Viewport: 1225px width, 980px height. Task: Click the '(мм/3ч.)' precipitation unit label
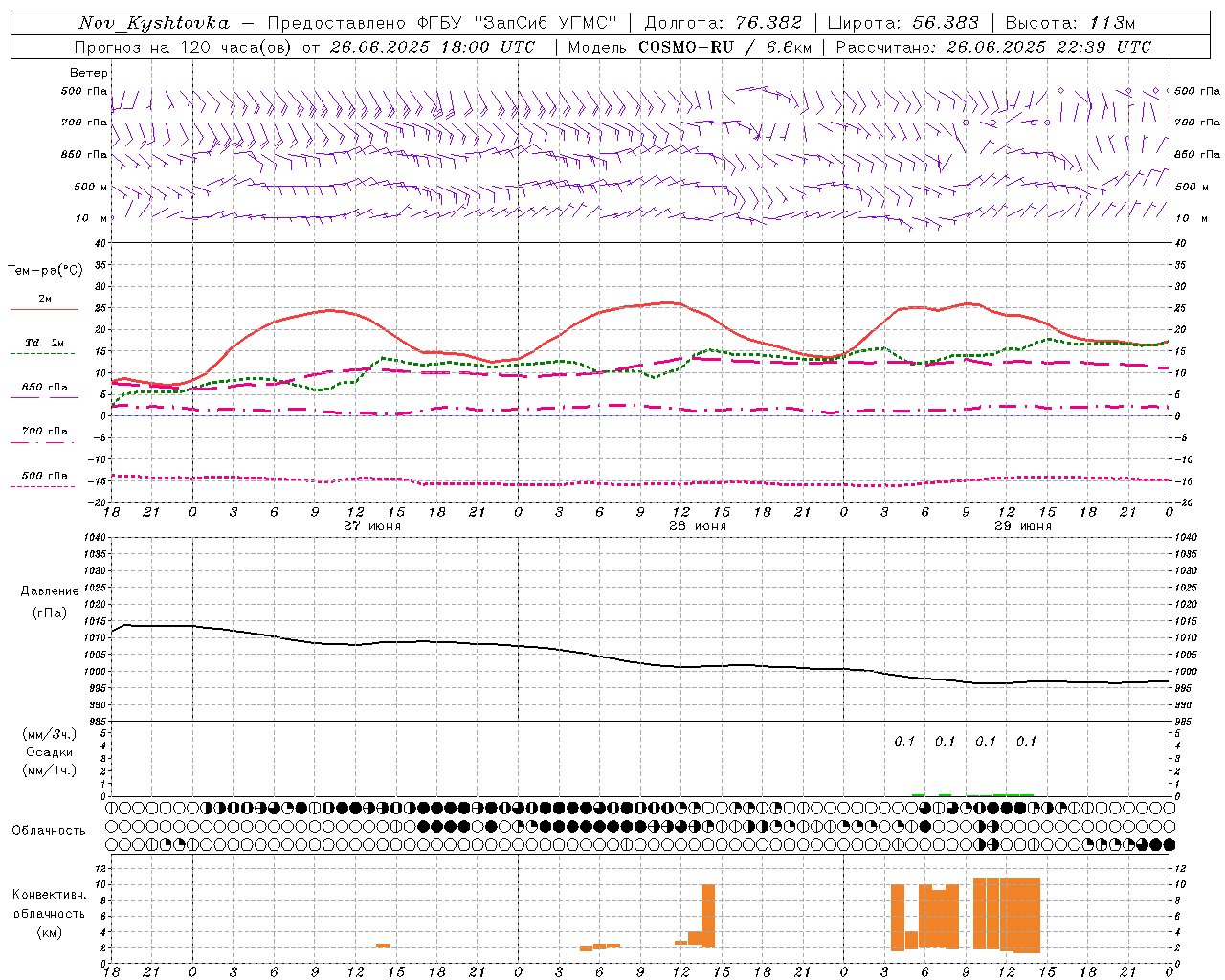[50, 734]
